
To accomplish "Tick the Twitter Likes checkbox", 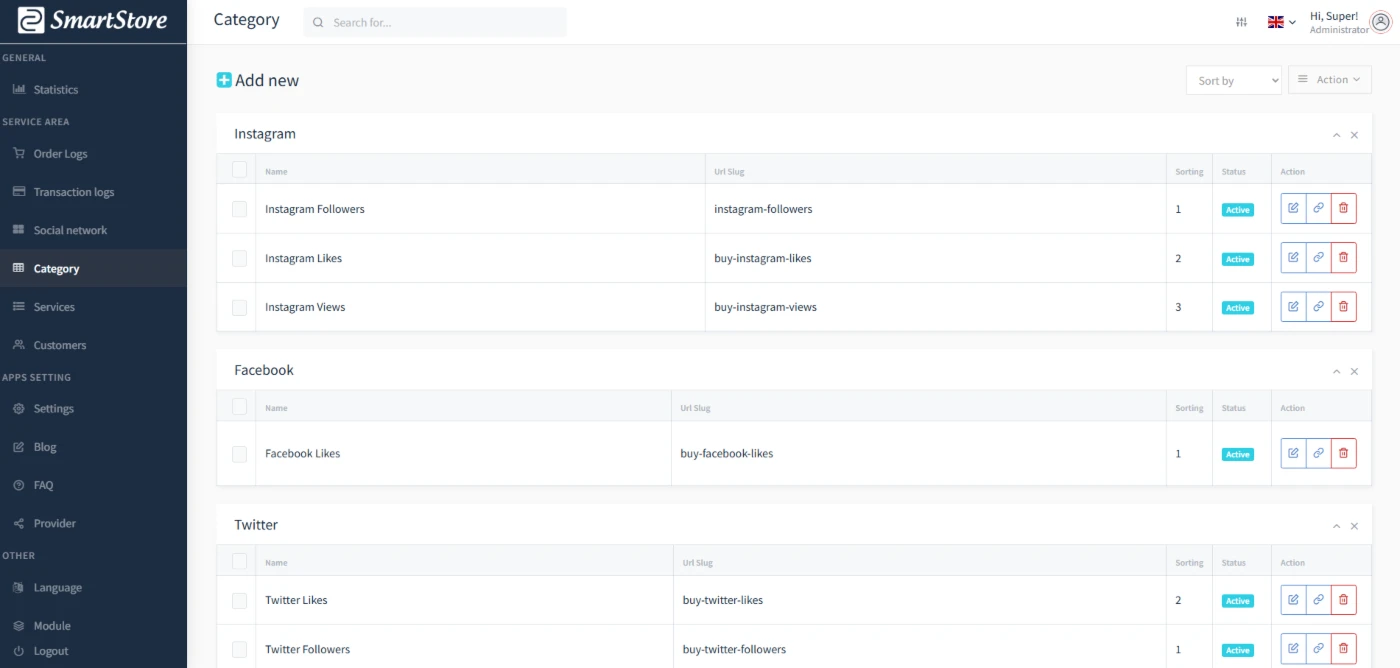I will (239, 600).
